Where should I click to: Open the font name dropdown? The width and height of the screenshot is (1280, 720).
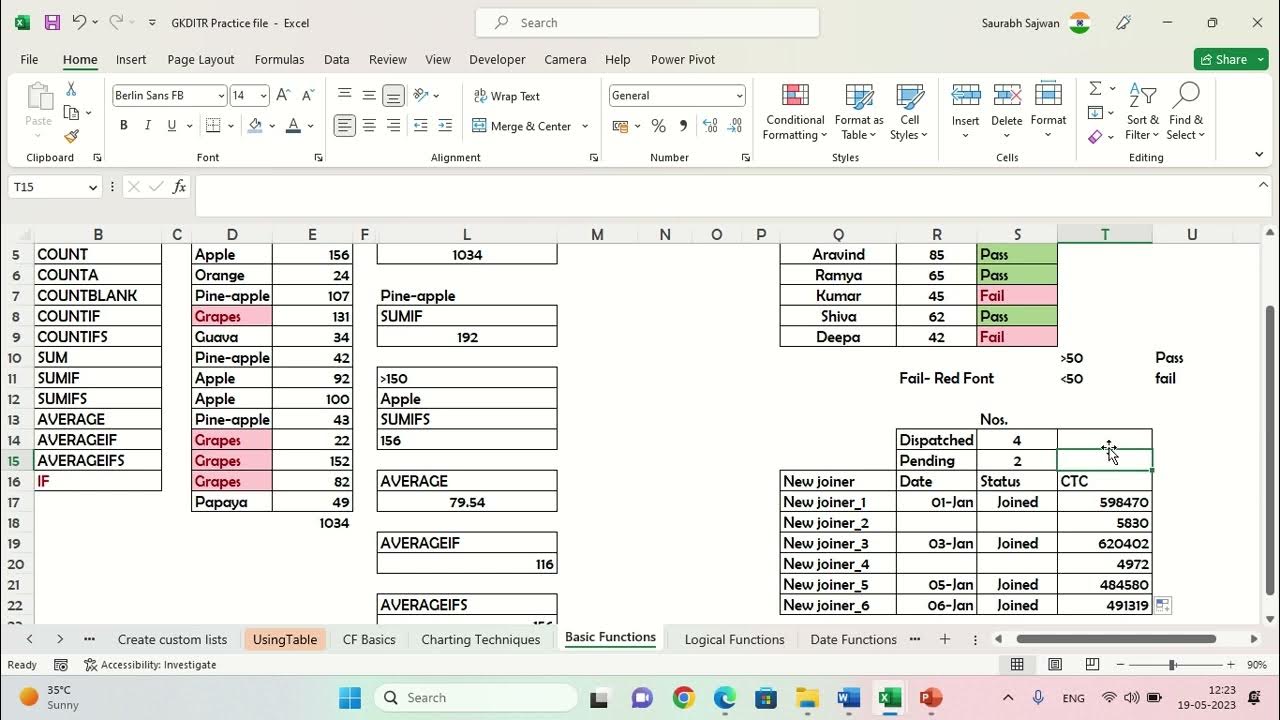[221, 96]
